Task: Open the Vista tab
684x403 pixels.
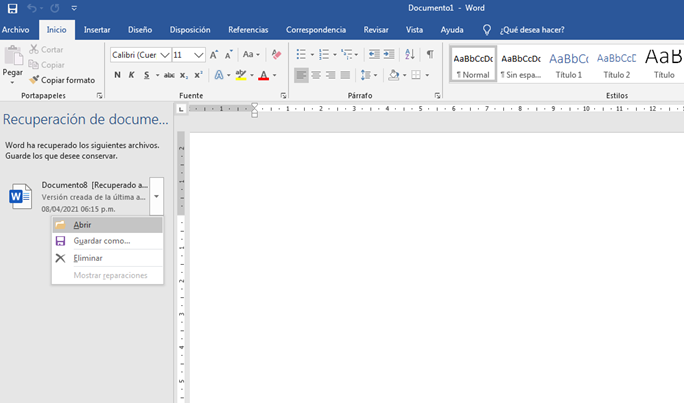Action: click(414, 30)
